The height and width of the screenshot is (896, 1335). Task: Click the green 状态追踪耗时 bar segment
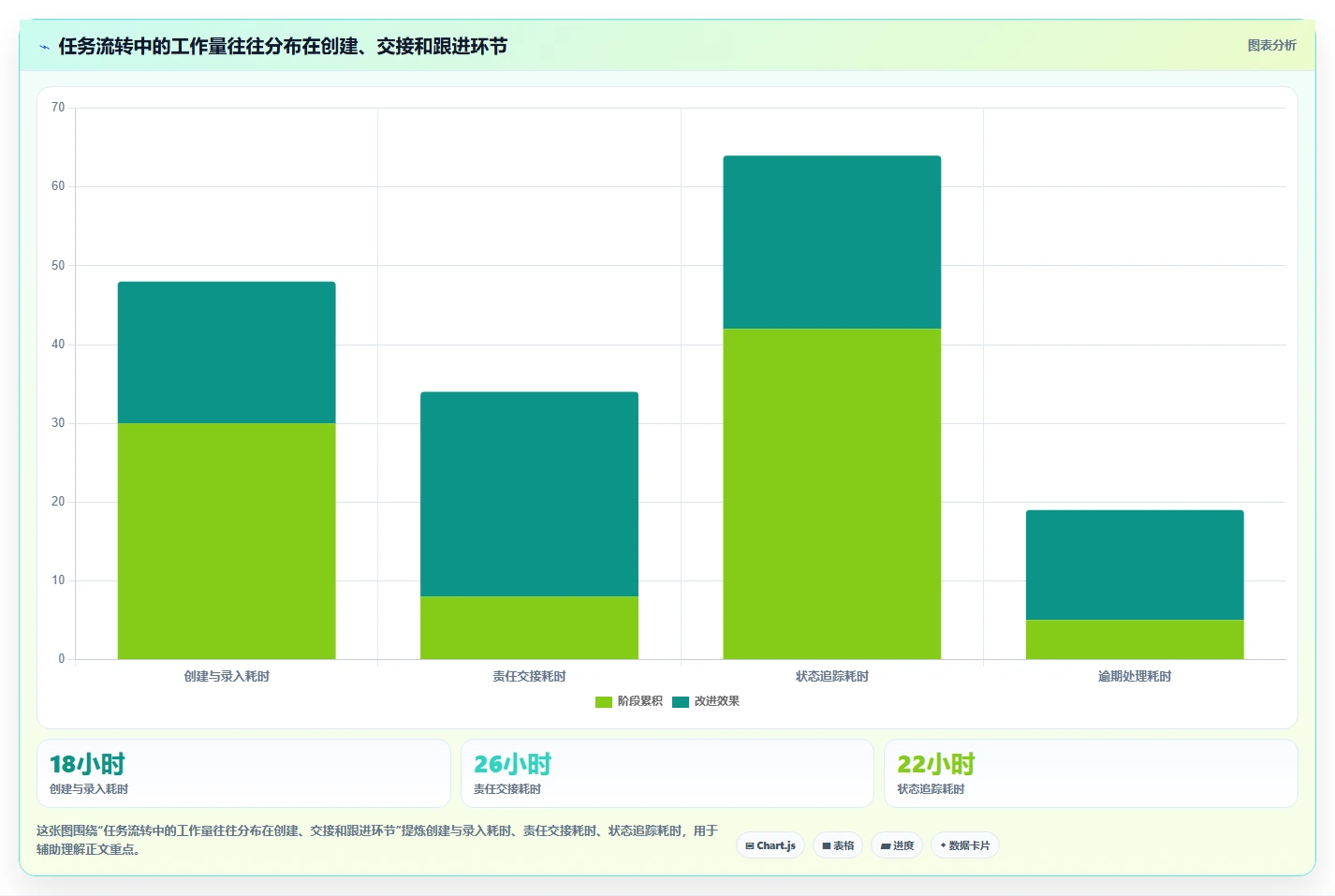[832, 493]
